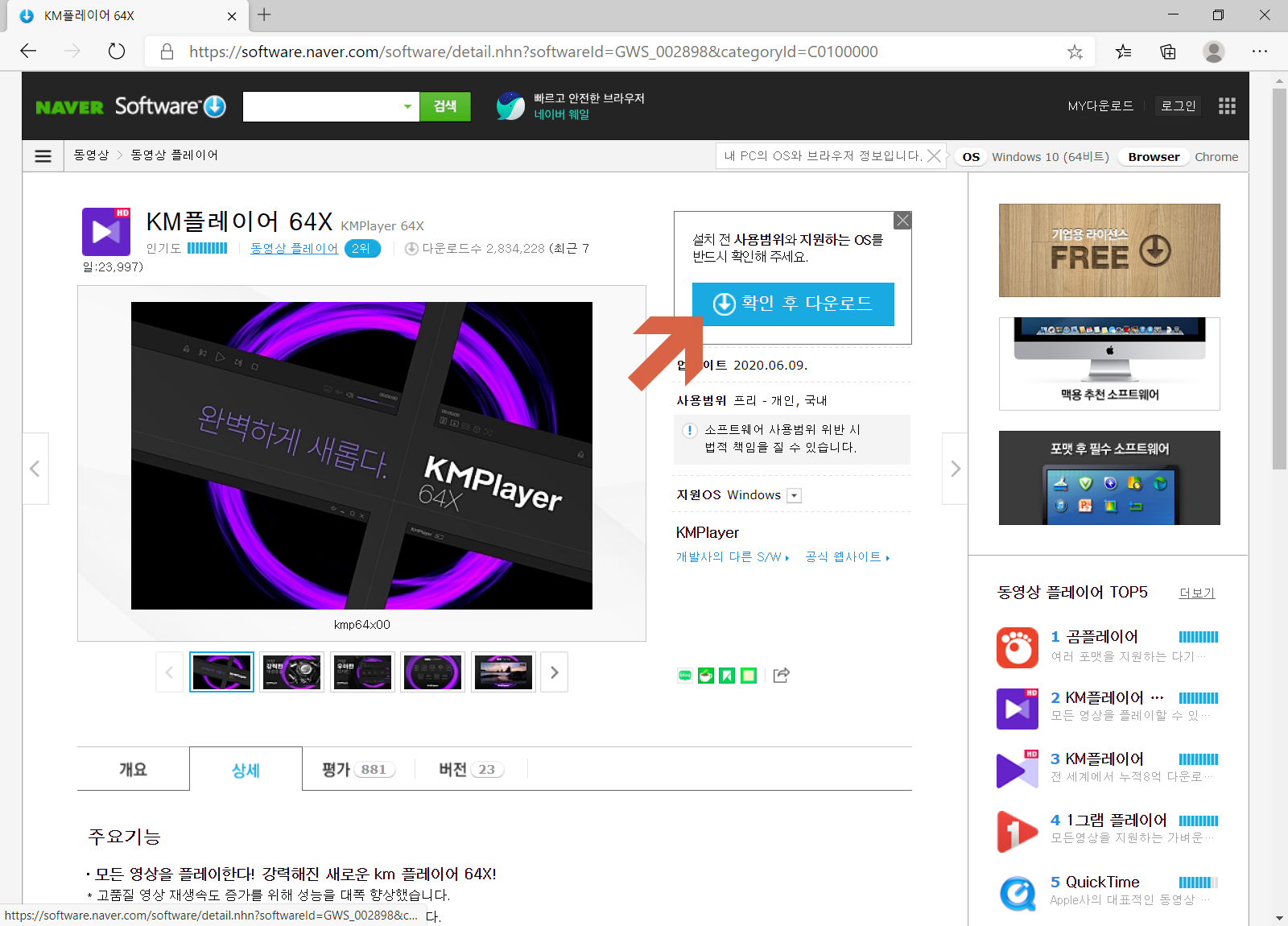Viewport: 1288px width, 926px height.
Task: Click 확인 후 다운로드 button
Action: (793, 304)
